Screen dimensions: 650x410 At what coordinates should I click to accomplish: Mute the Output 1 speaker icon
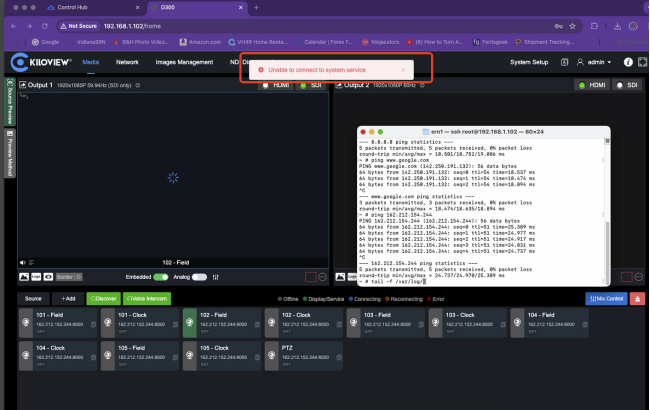(x=22, y=262)
